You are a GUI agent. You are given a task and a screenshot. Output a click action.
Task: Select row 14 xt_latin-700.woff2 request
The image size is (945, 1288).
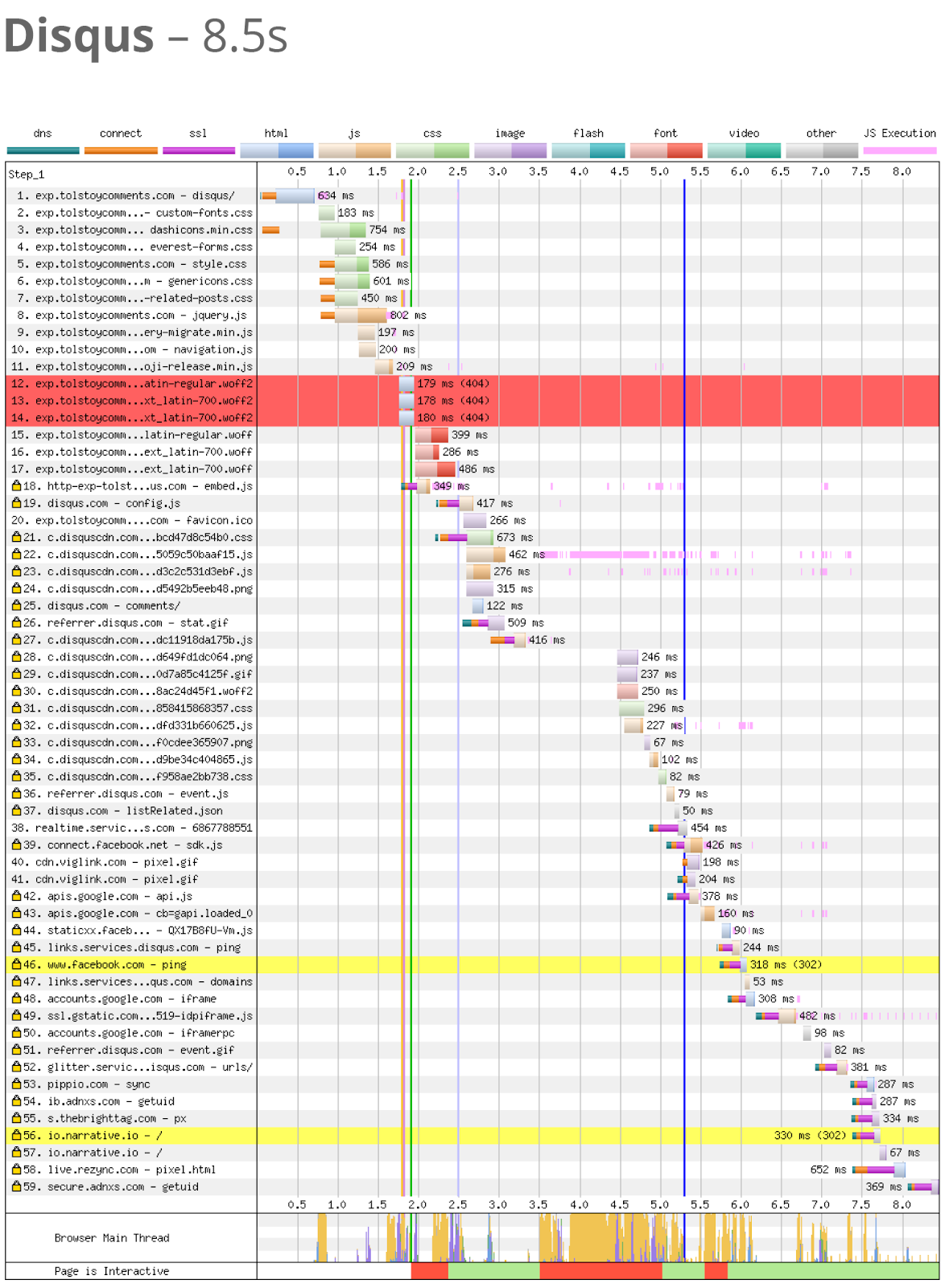click(x=472, y=418)
